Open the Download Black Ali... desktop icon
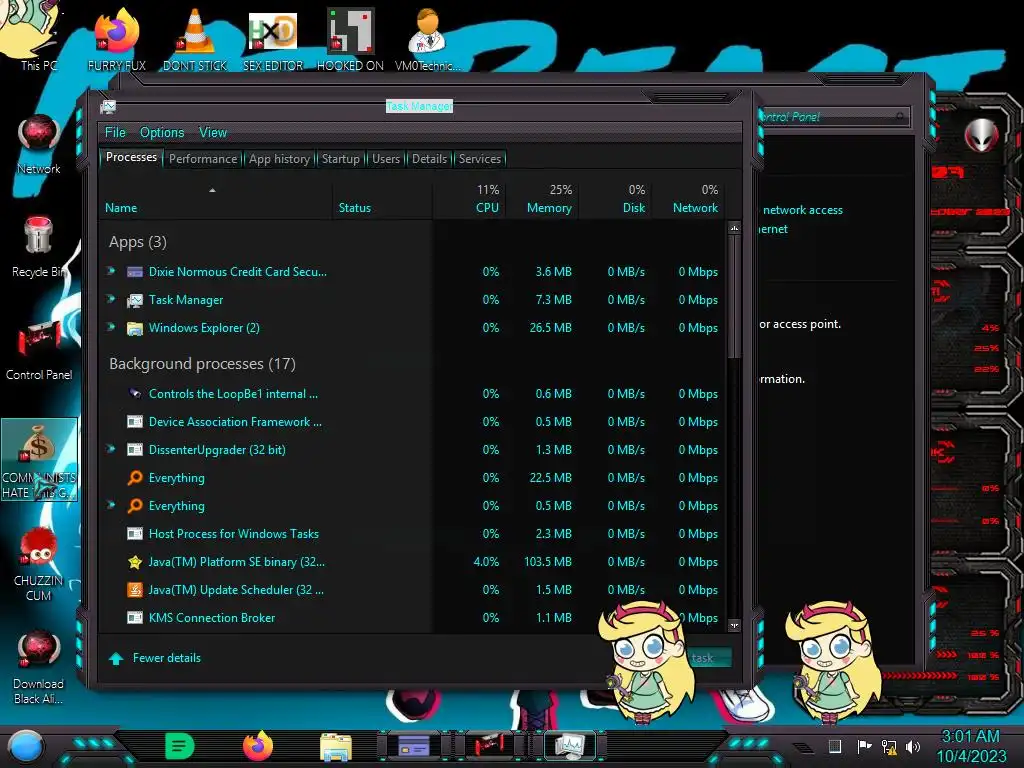Viewport: 1024px width, 768px height. tap(39, 650)
